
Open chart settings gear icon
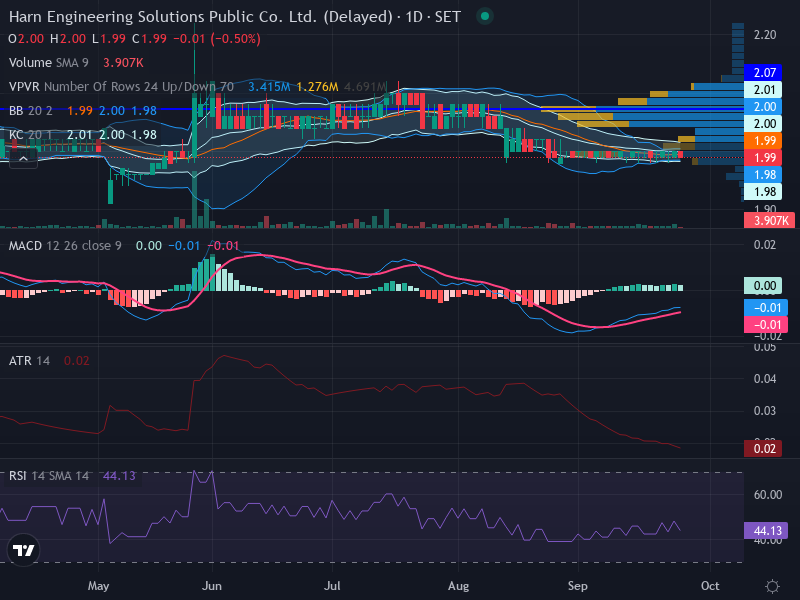pos(772,586)
